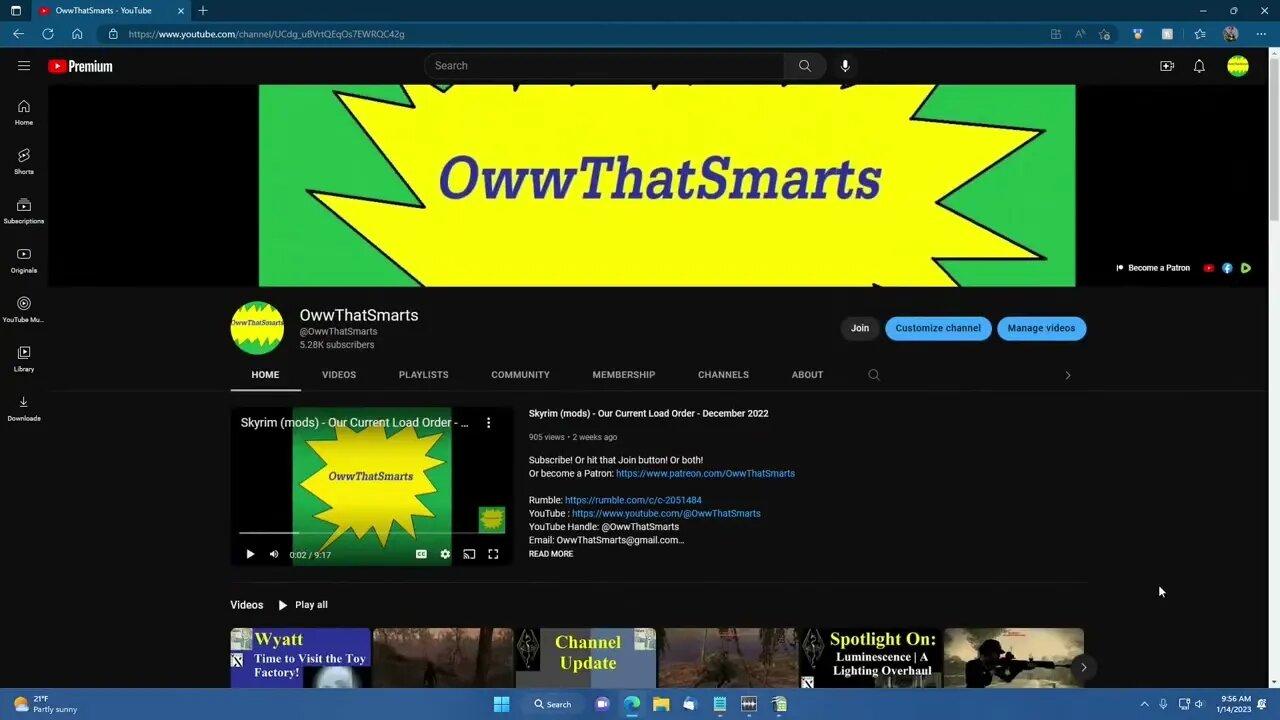The image size is (1280, 720).
Task: Expand description with READ MORE
Action: tap(551, 554)
